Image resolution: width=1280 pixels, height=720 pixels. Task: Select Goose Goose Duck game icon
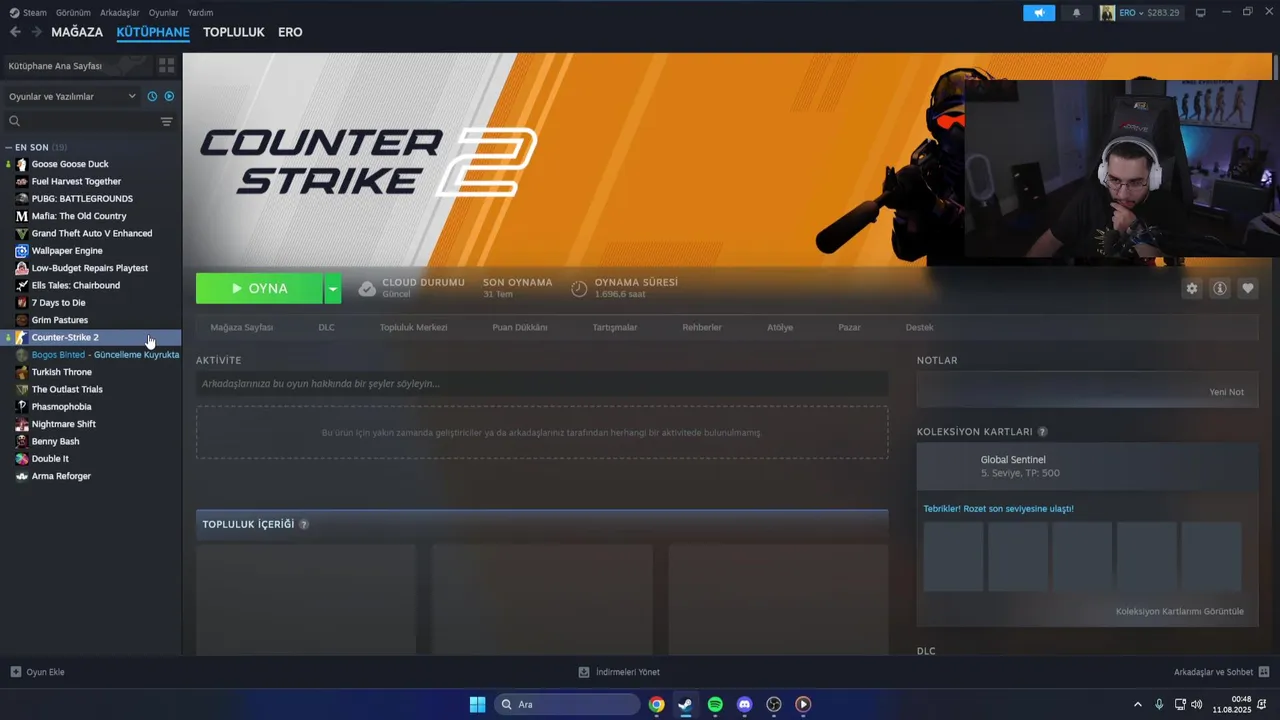click(x=22, y=164)
